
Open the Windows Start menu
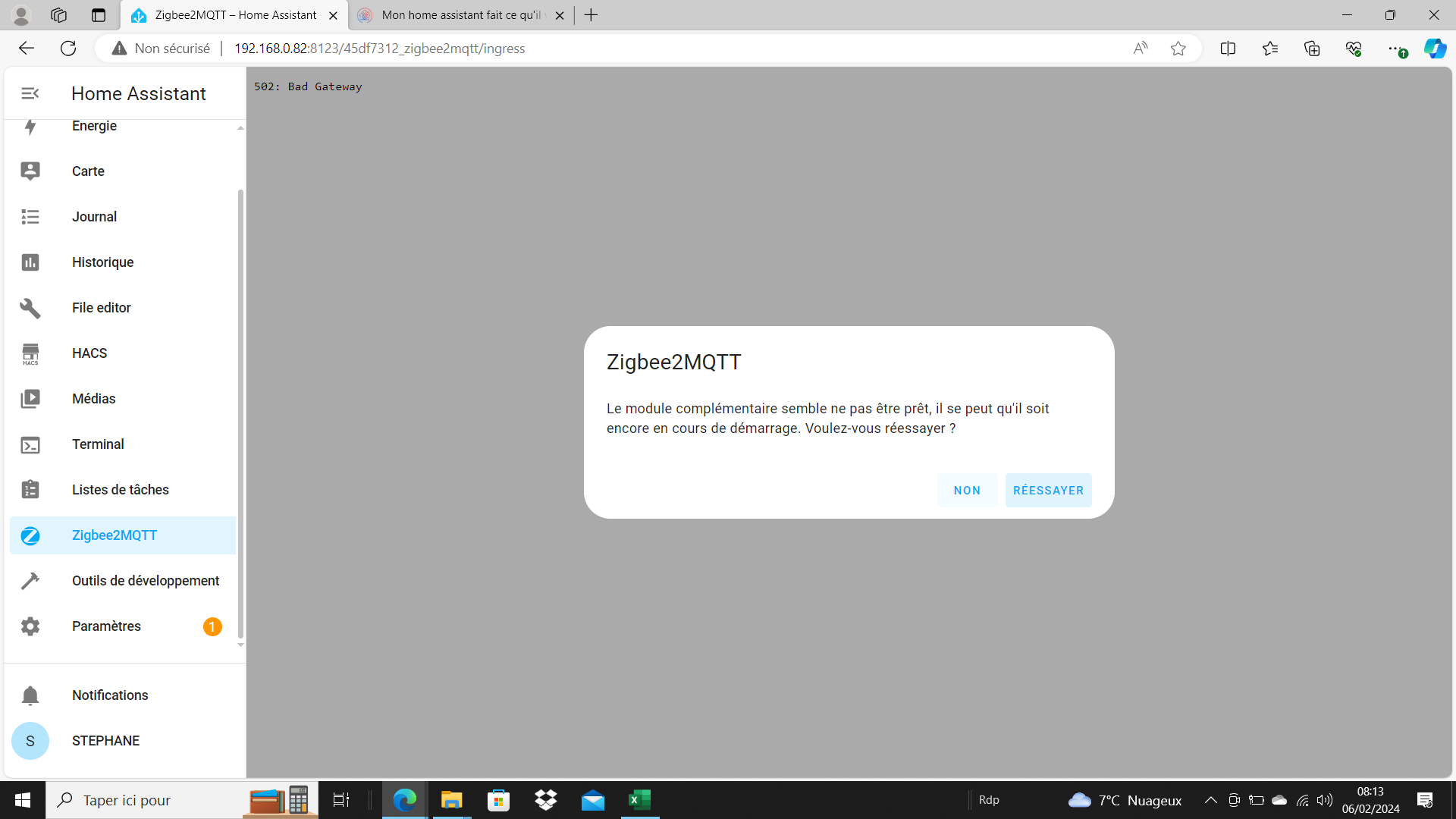coord(23,800)
